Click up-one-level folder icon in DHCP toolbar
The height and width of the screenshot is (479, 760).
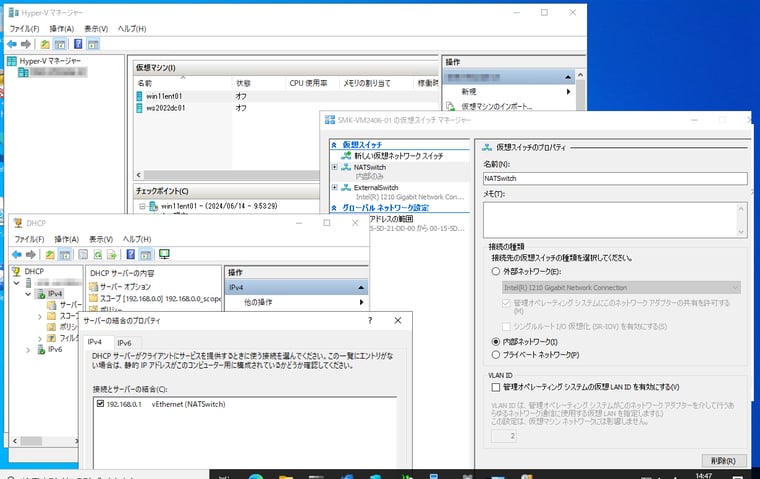(49, 255)
